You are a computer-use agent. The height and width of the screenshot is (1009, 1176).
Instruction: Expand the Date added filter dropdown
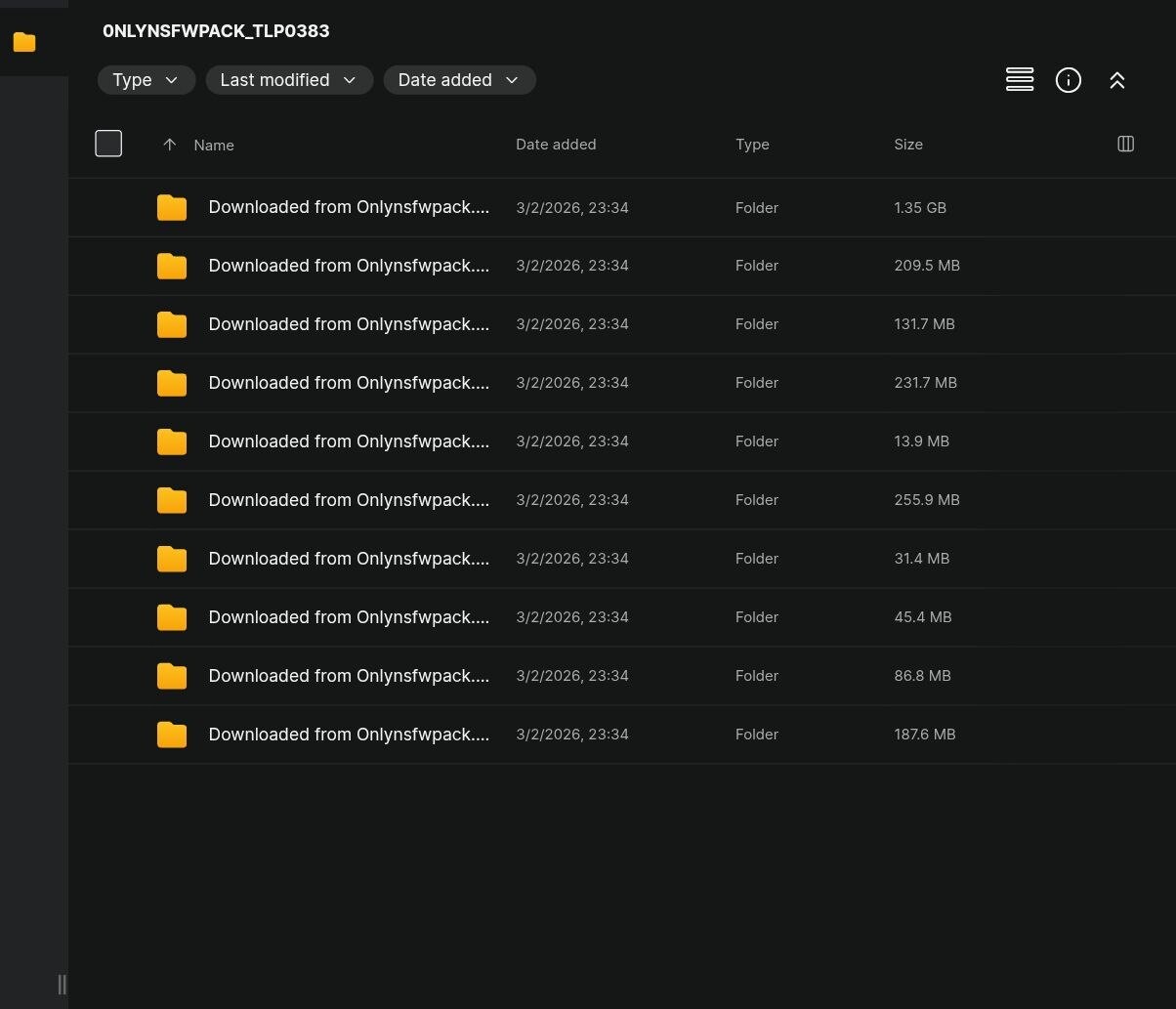click(x=458, y=80)
